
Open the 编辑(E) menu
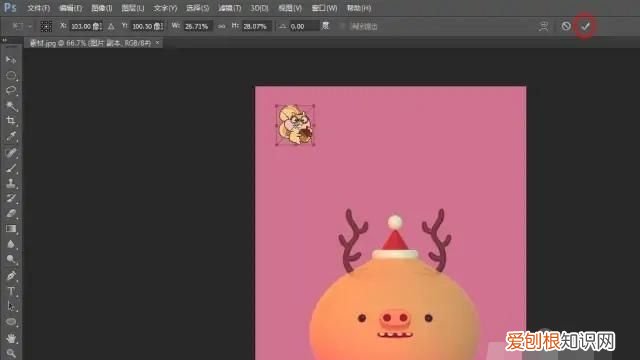[x=70, y=8]
